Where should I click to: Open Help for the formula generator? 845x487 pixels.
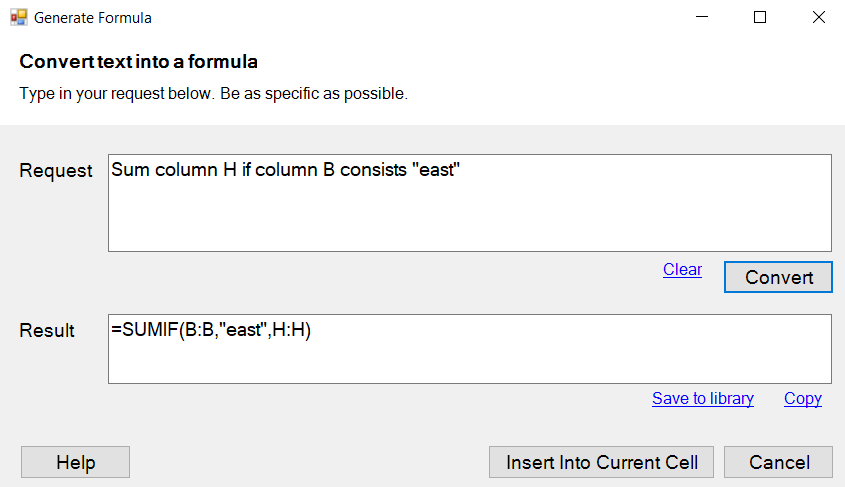(75, 462)
